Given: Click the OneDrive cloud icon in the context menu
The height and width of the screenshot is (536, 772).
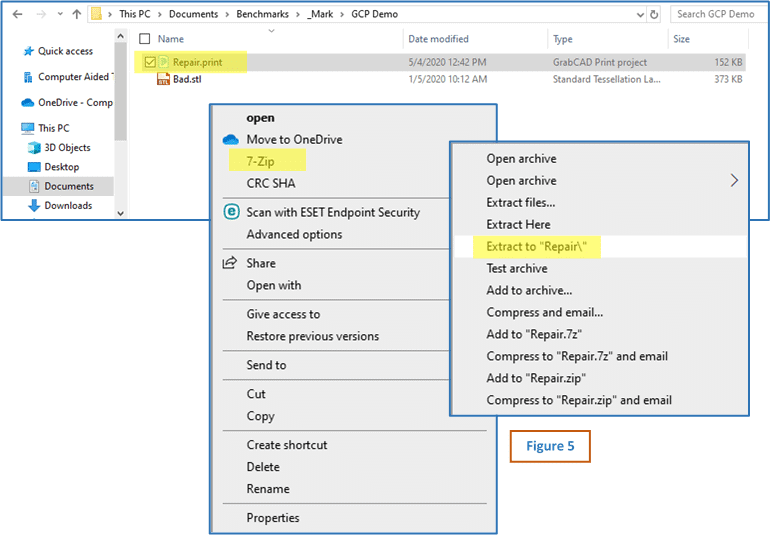Looking at the screenshot, I should click(x=230, y=140).
